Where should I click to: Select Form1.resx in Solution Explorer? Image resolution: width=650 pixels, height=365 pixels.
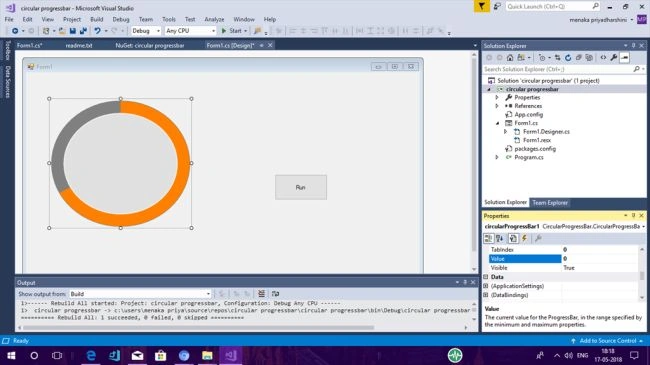coord(536,140)
